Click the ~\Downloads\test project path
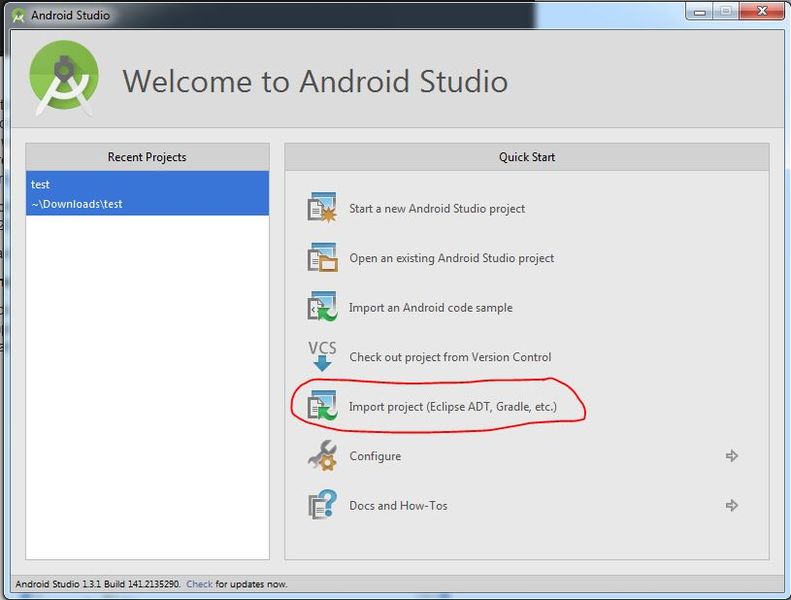791x600 pixels. click(x=77, y=204)
